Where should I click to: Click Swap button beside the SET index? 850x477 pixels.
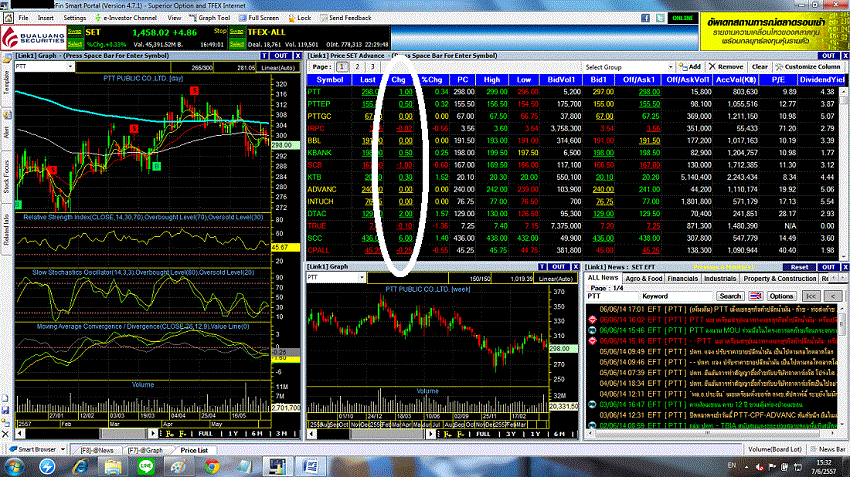(x=75, y=32)
